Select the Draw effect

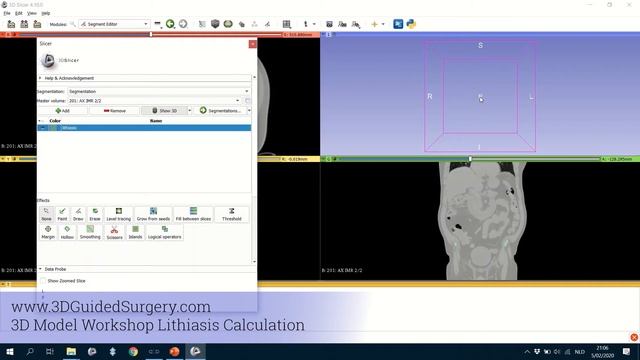point(78,214)
